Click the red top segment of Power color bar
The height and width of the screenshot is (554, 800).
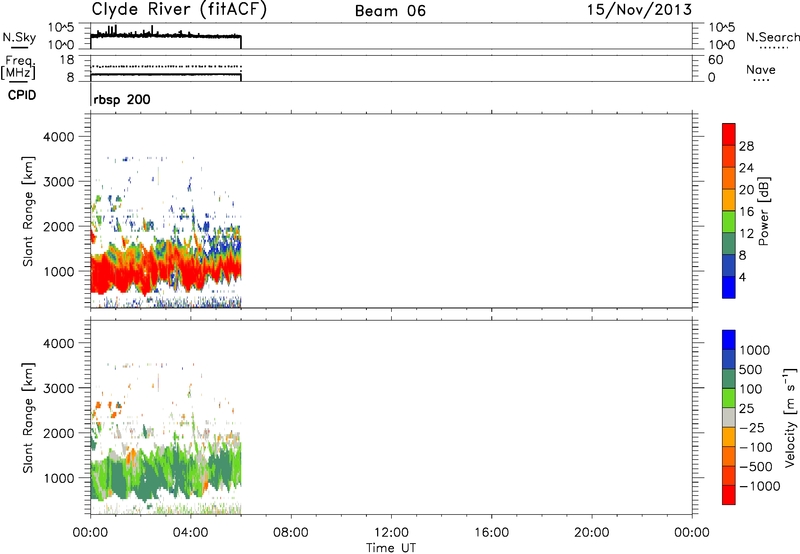click(729, 134)
